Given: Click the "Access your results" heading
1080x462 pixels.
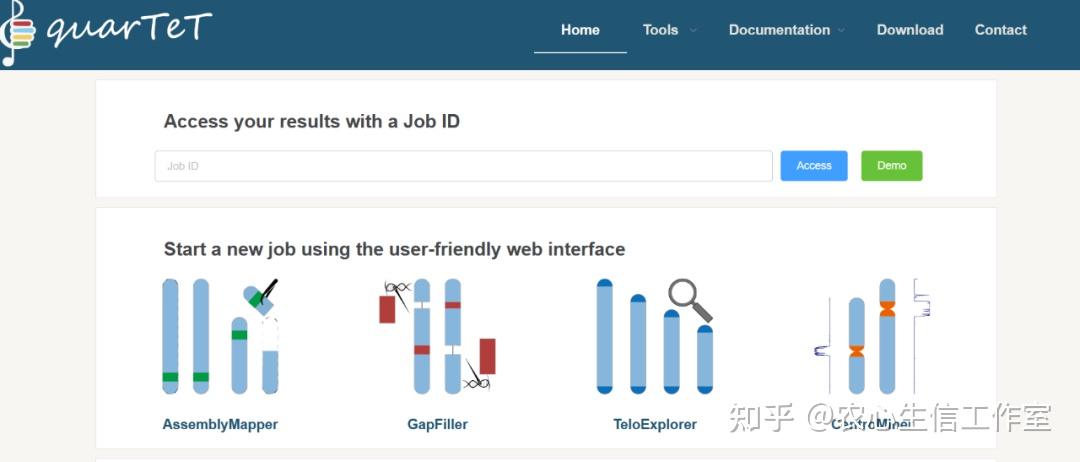Looking at the screenshot, I should 311,121.
